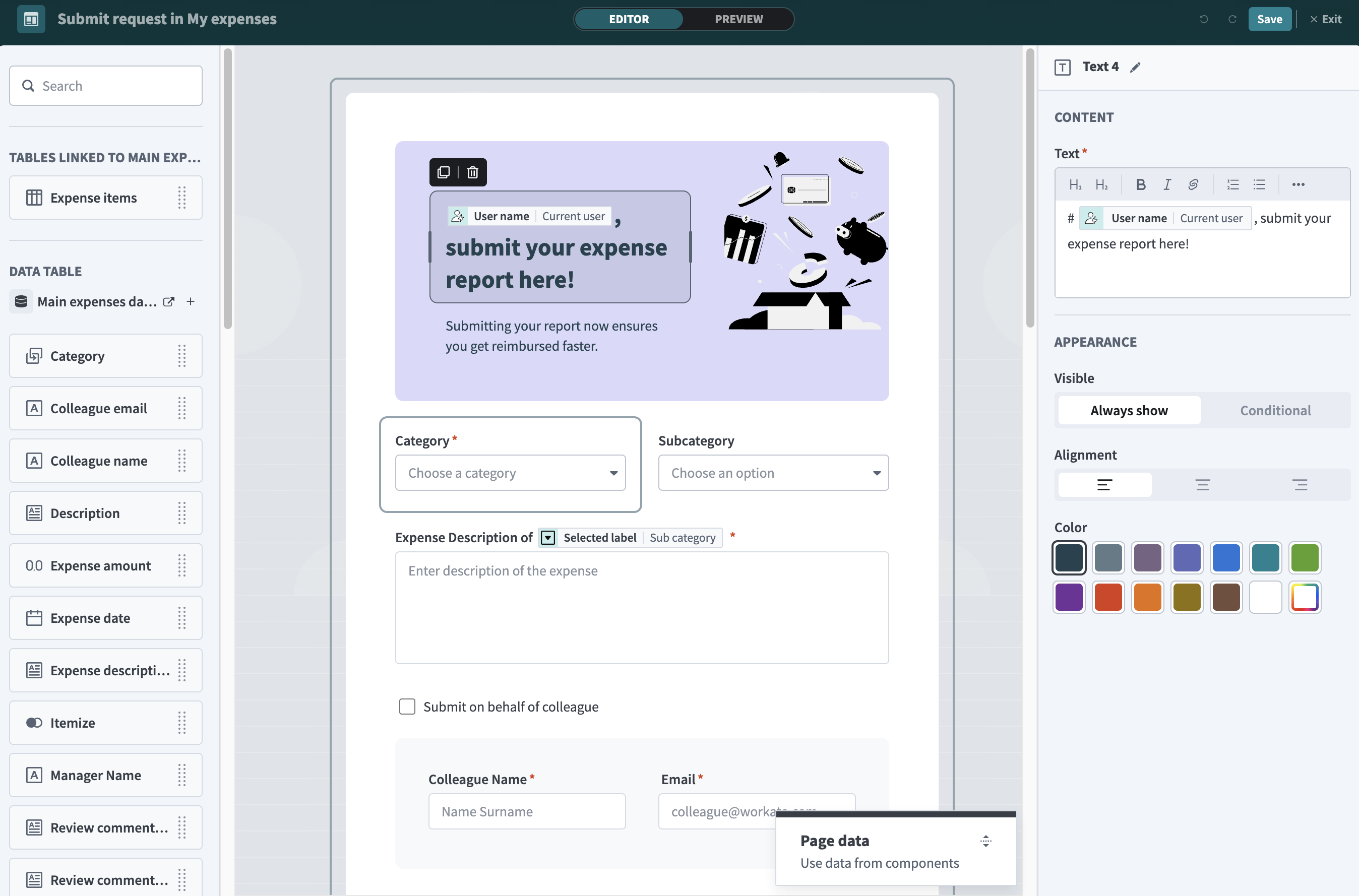Switch visibility to Conditional

(1275, 410)
